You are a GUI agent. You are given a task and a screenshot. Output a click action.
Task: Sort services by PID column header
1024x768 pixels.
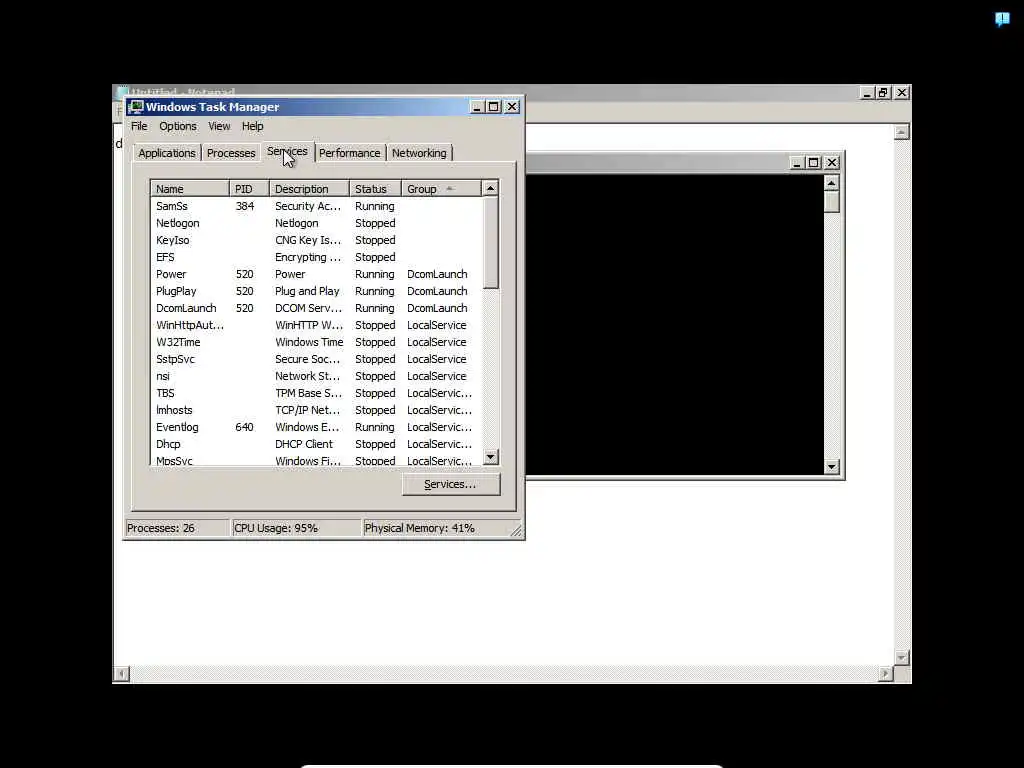tap(249, 189)
